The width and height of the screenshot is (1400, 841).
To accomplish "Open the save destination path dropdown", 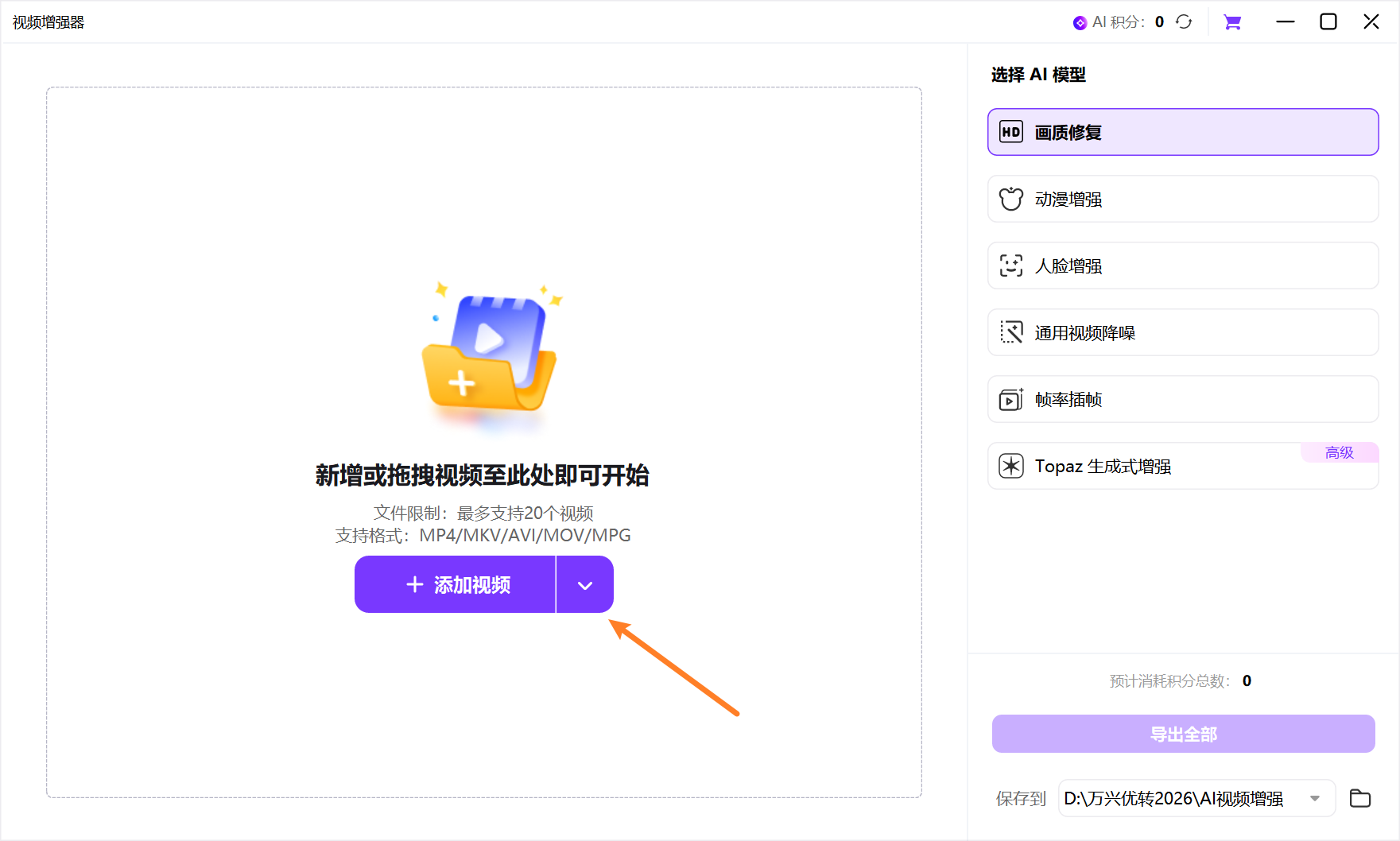I will 1316,798.
